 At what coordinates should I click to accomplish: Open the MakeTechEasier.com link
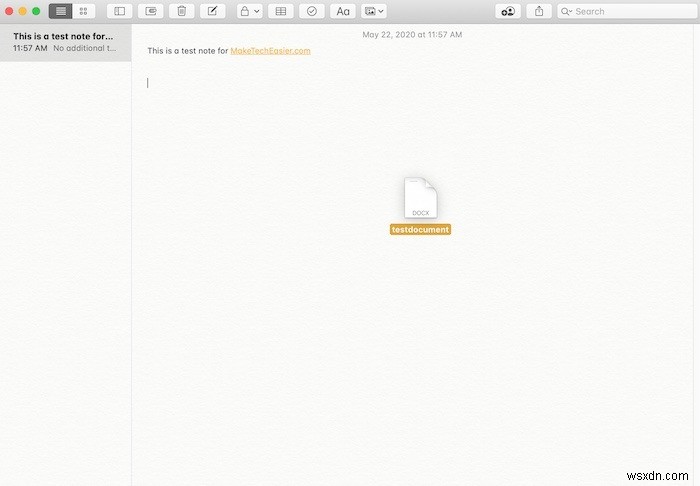click(270, 51)
